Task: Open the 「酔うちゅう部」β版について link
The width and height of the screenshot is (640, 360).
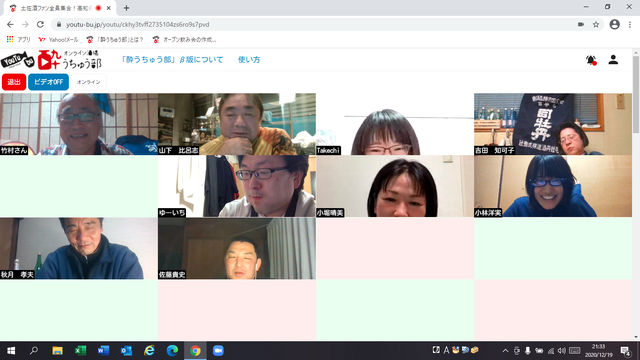Action: (172, 60)
